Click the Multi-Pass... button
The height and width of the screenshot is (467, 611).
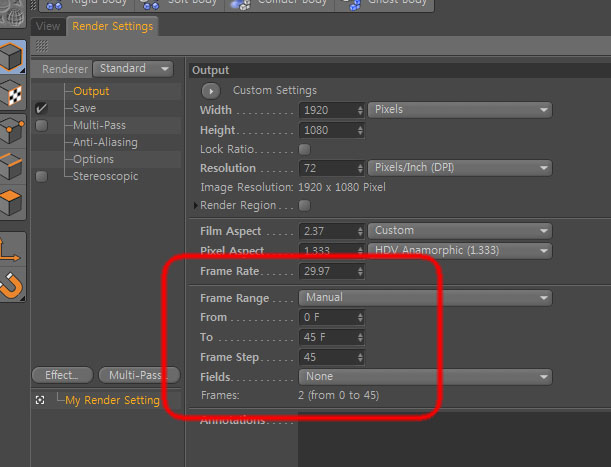pyautogui.click(x=139, y=375)
